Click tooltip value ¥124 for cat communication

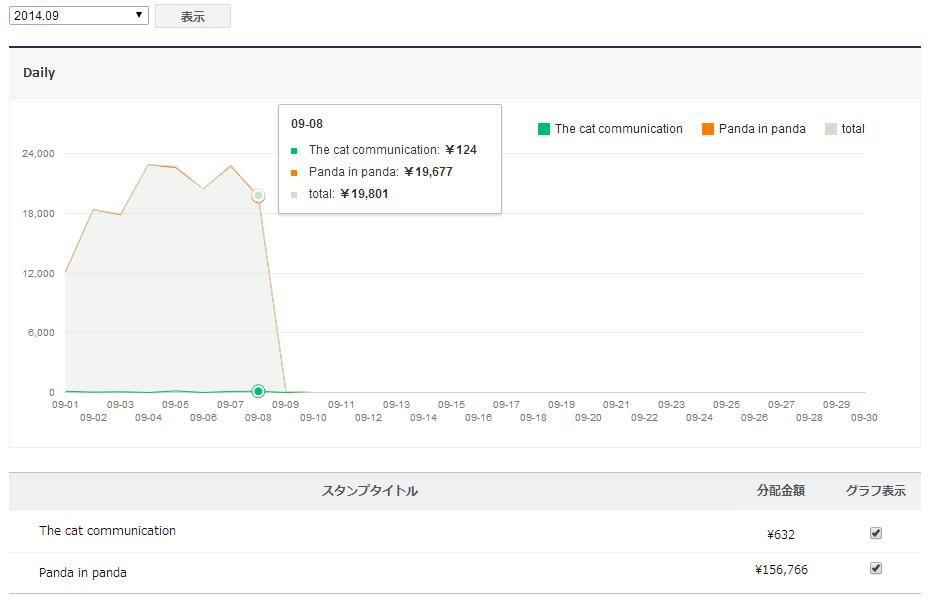tap(461, 150)
